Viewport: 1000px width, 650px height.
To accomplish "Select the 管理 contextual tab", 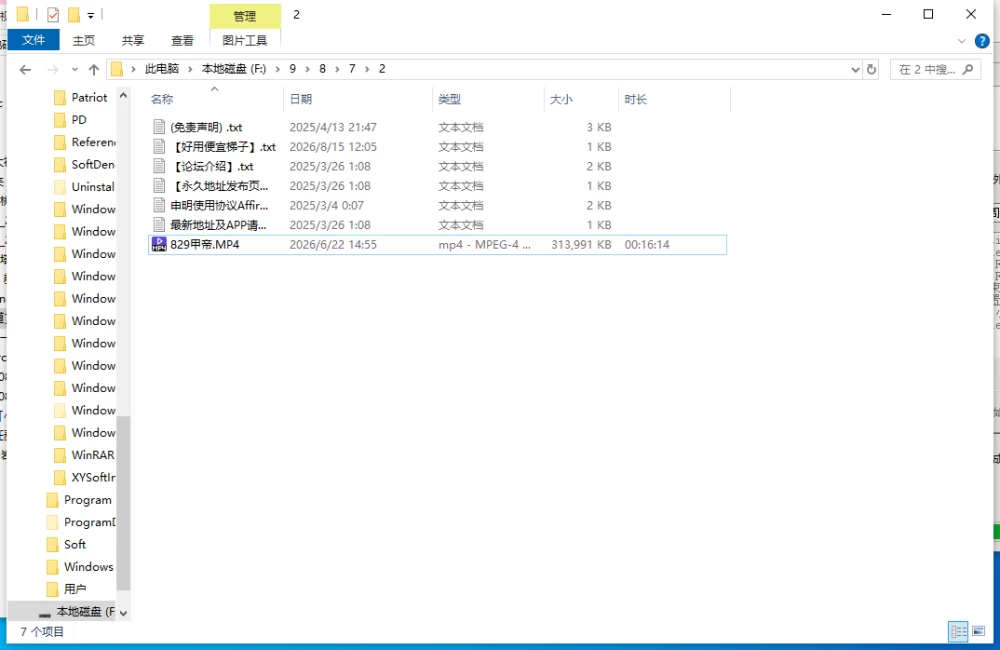I will click(x=245, y=16).
